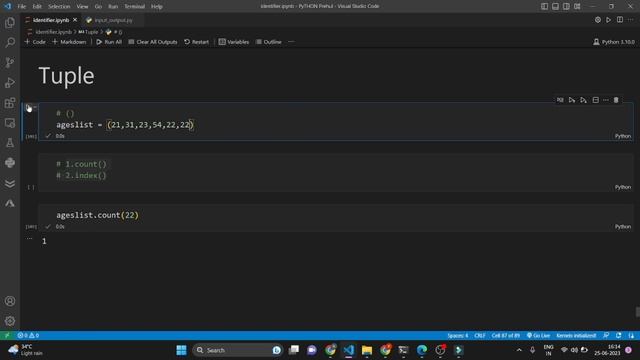Viewport: 640px width, 360px height.
Task: Open the Testing flask view
Action: pos(10,142)
